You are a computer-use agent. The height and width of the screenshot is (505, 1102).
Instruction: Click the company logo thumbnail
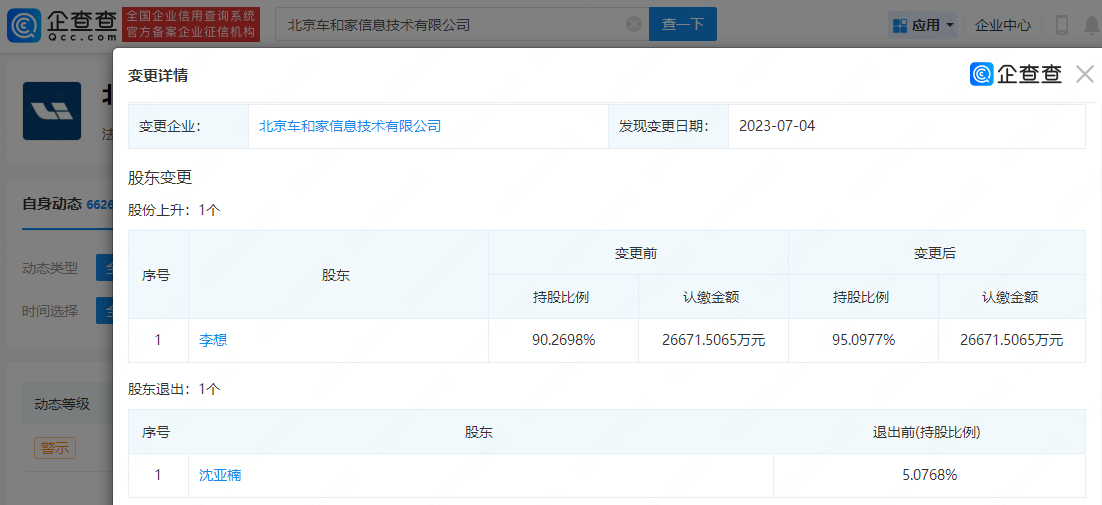[51, 110]
